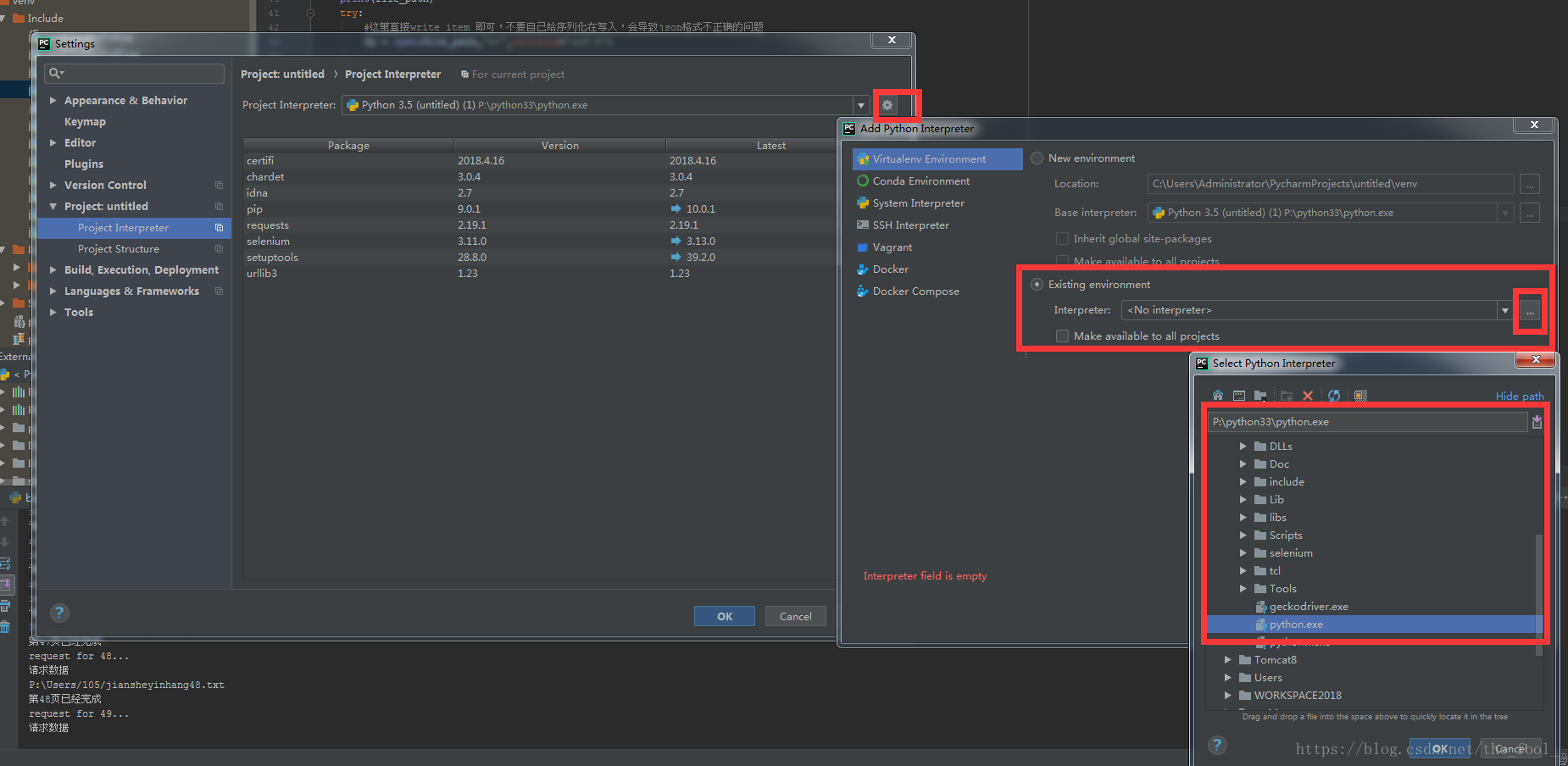Click the Docker Compose icon
Screen dimensions: 1568x766
pyautogui.click(x=863, y=291)
